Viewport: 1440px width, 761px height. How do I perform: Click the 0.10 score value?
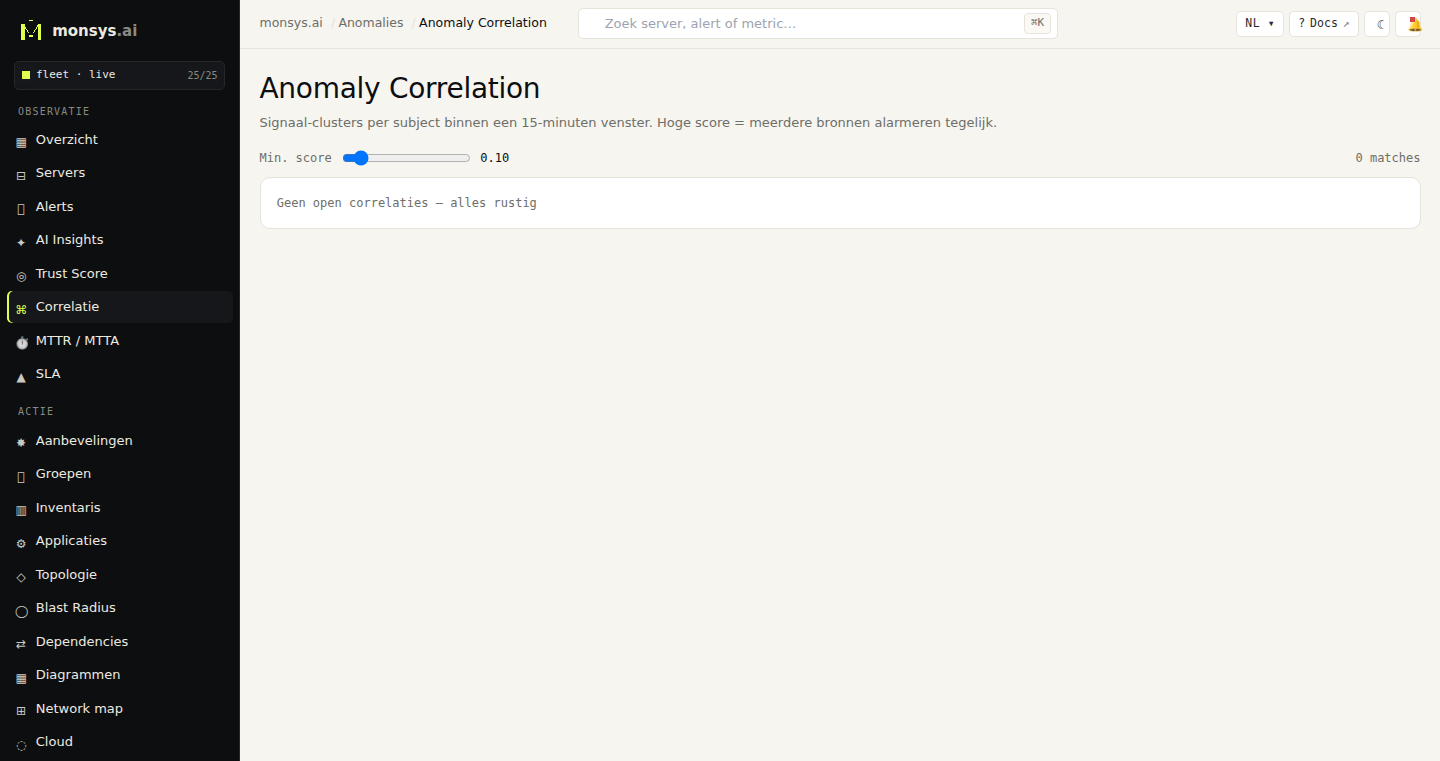click(x=495, y=158)
